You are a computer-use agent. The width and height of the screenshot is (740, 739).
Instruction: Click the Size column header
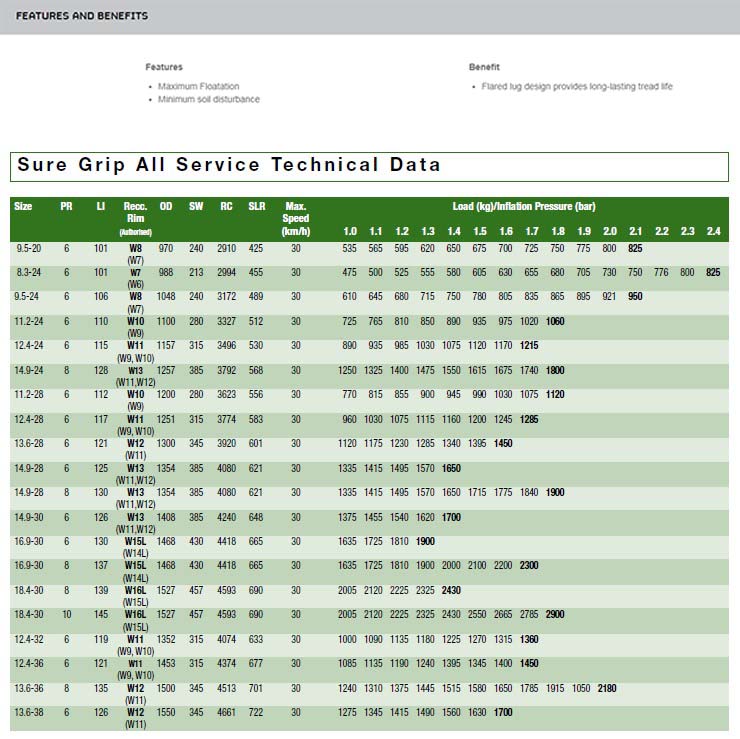pos(23,207)
